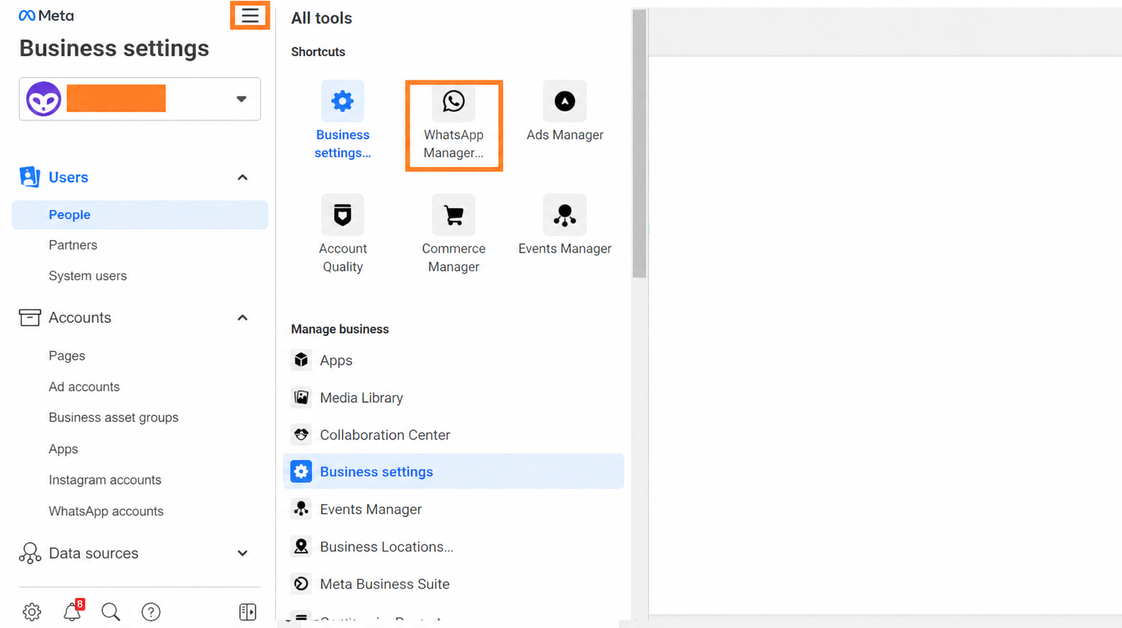Toggle the sidebar collapse panel icon

(x=248, y=612)
